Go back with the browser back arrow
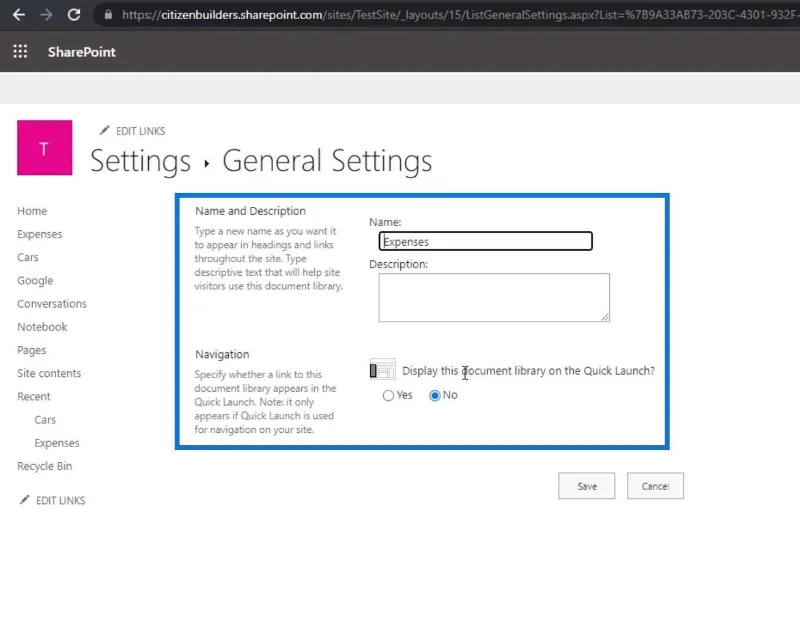800x633 pixels. pos(19,15)
